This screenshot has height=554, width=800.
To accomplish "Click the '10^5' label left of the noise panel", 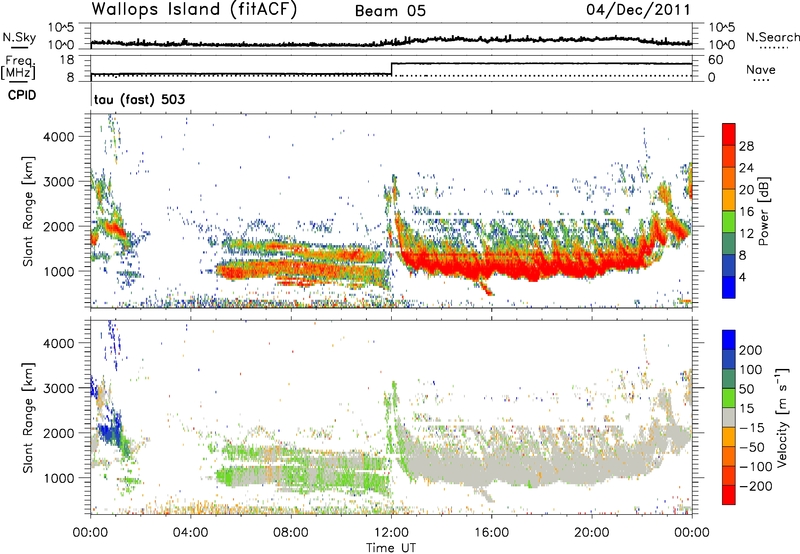I will point(61,27).
